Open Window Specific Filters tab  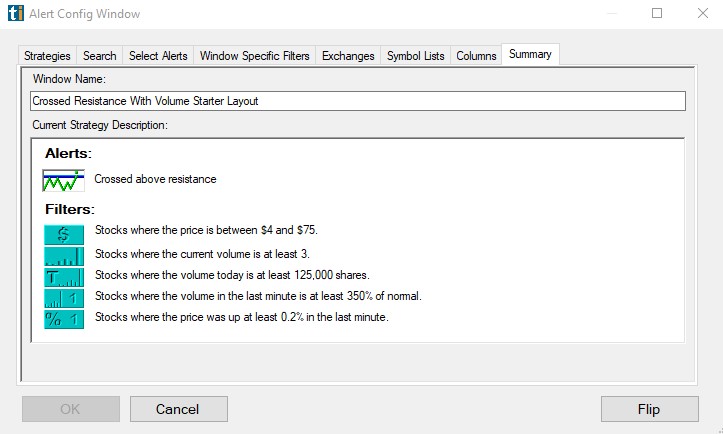[255, 56]
